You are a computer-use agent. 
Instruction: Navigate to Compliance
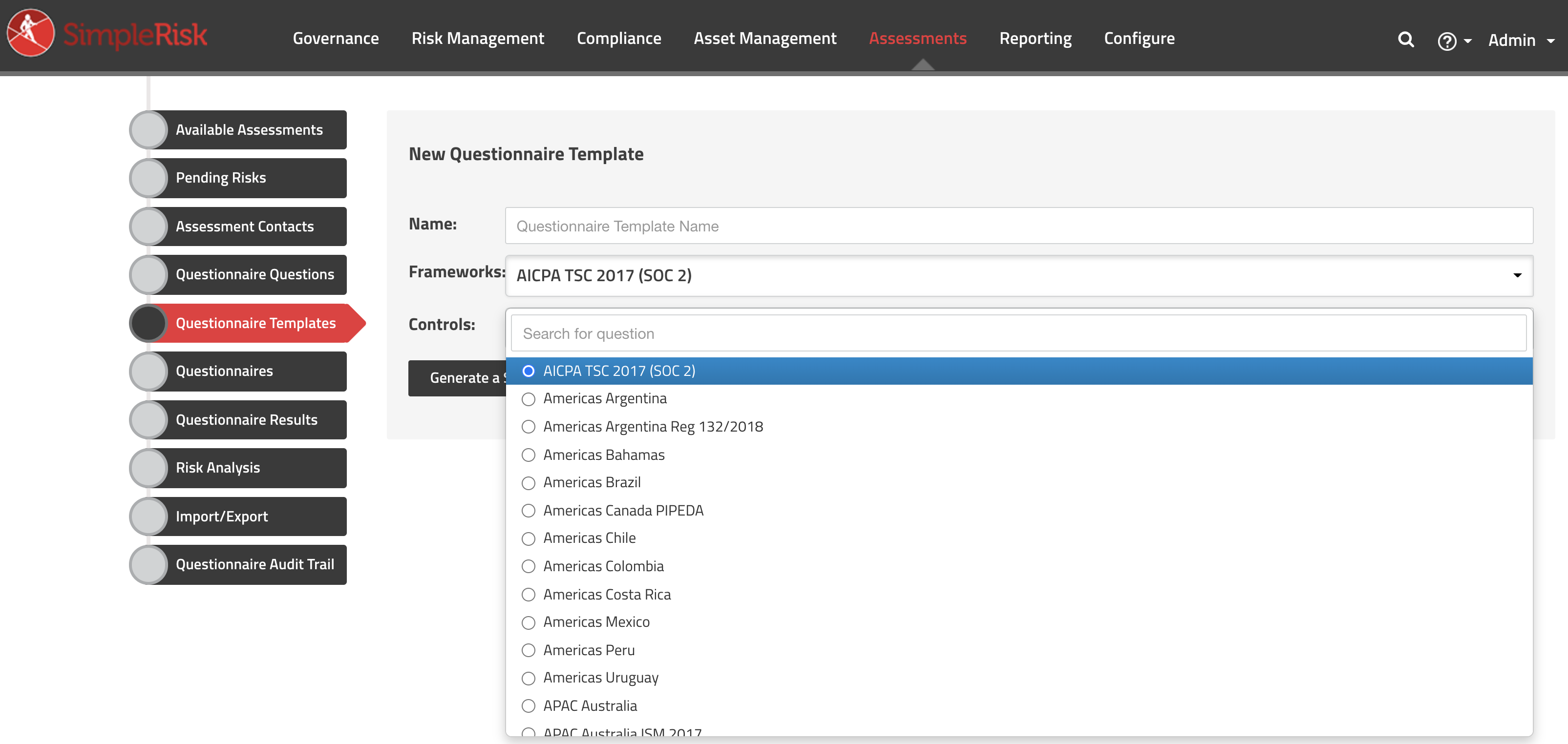(618, 38)
